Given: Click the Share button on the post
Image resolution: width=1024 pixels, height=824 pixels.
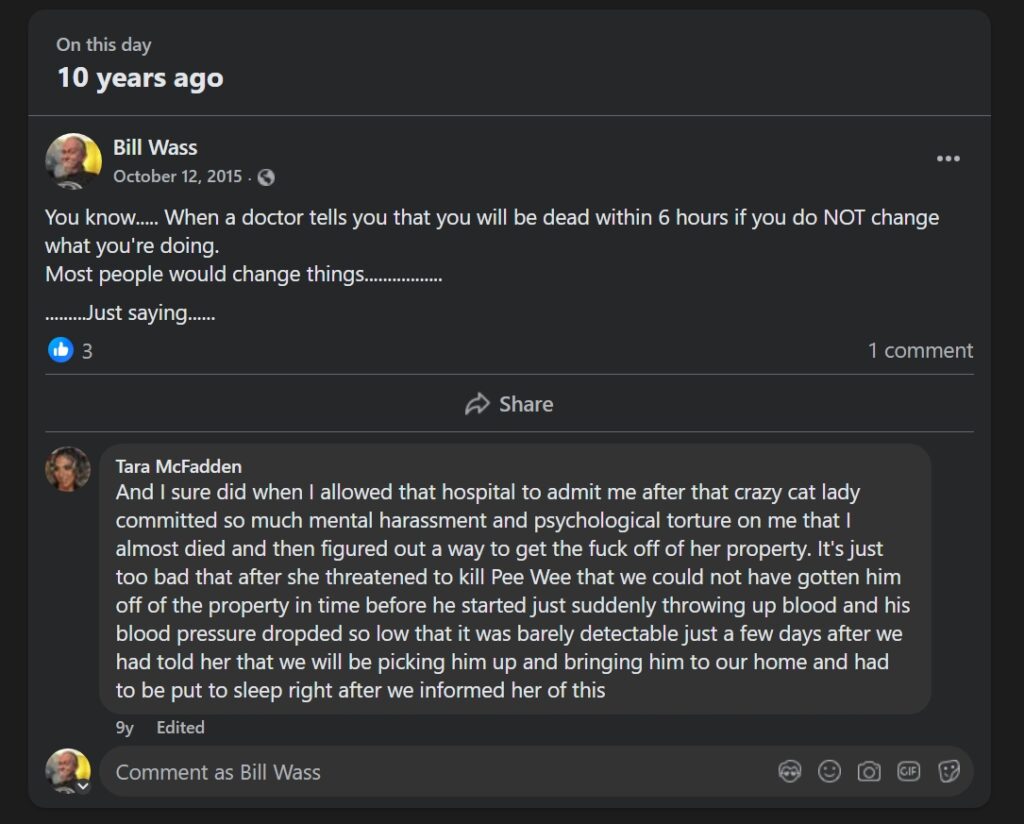Looking at the screenshot, I should 509,404.
